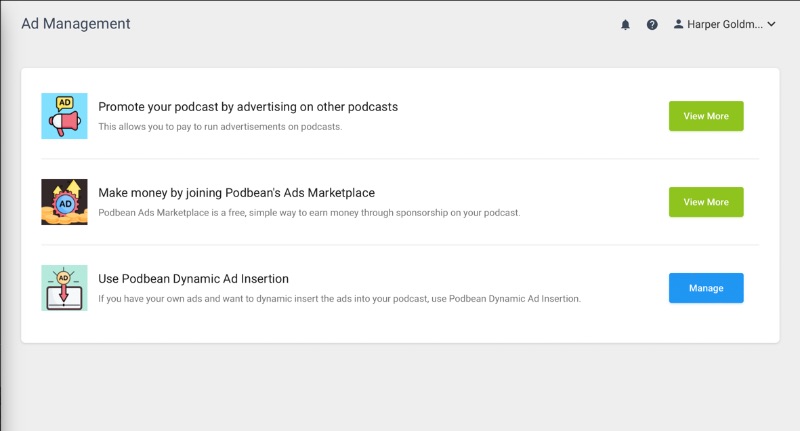The image size is (800, 431).
Task: Click the Ad Management page title
Action: (x=76, y=23)
